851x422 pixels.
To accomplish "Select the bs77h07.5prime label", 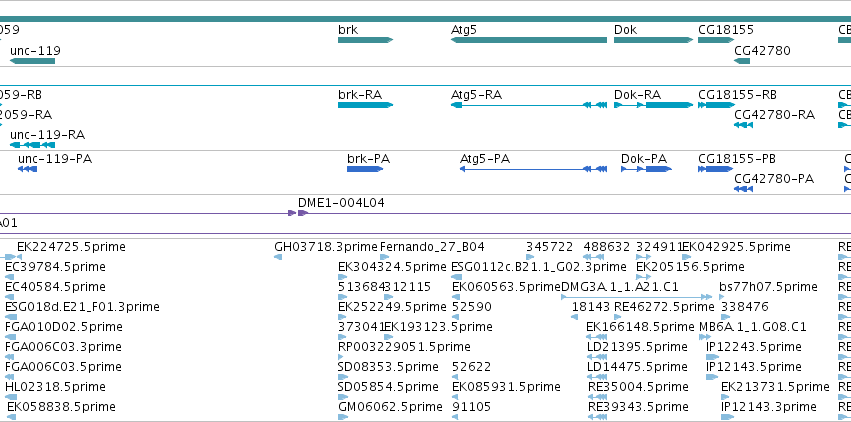I will click(x=768, y=286).
